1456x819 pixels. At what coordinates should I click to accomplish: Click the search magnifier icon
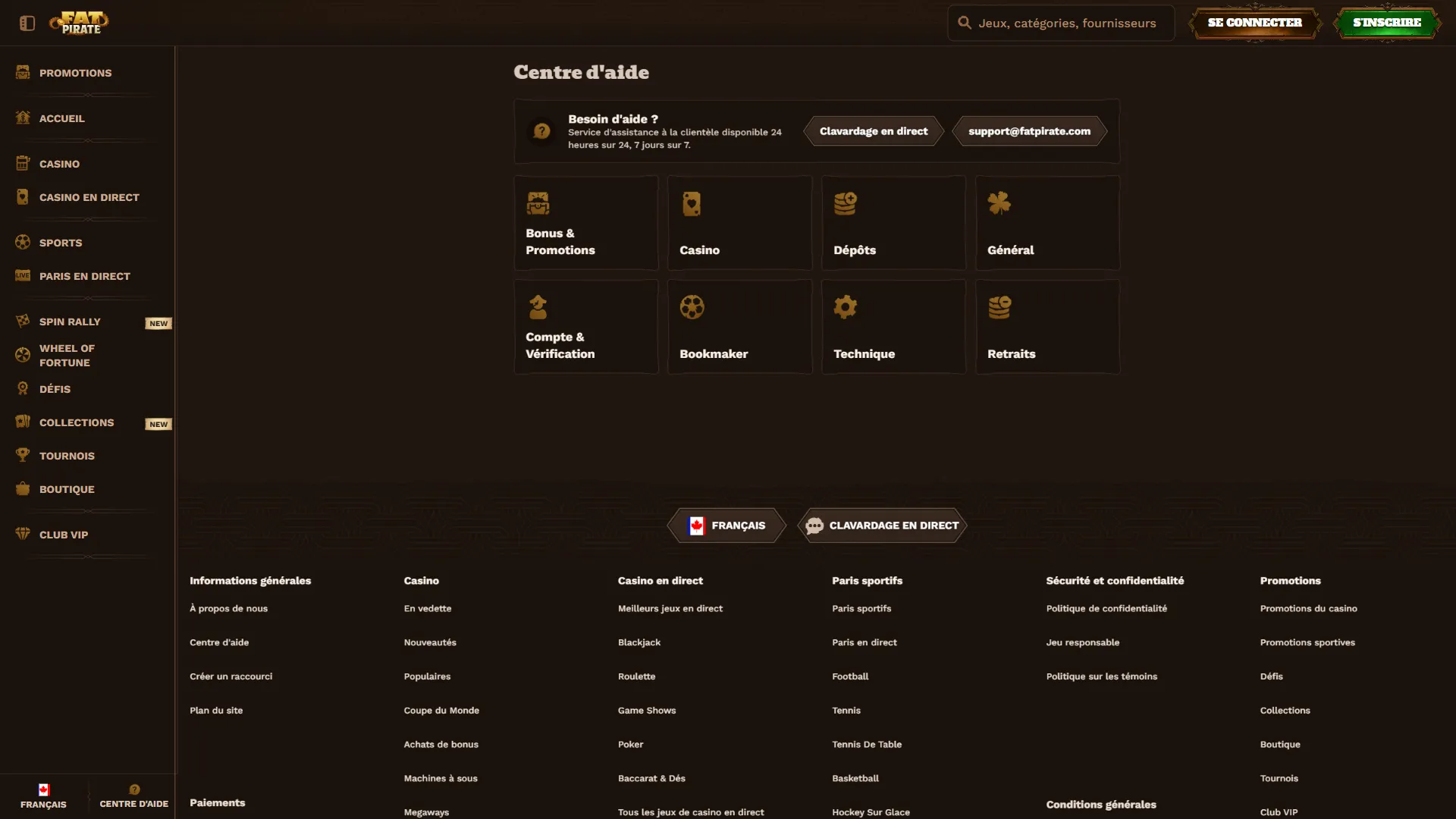[965, 23]
